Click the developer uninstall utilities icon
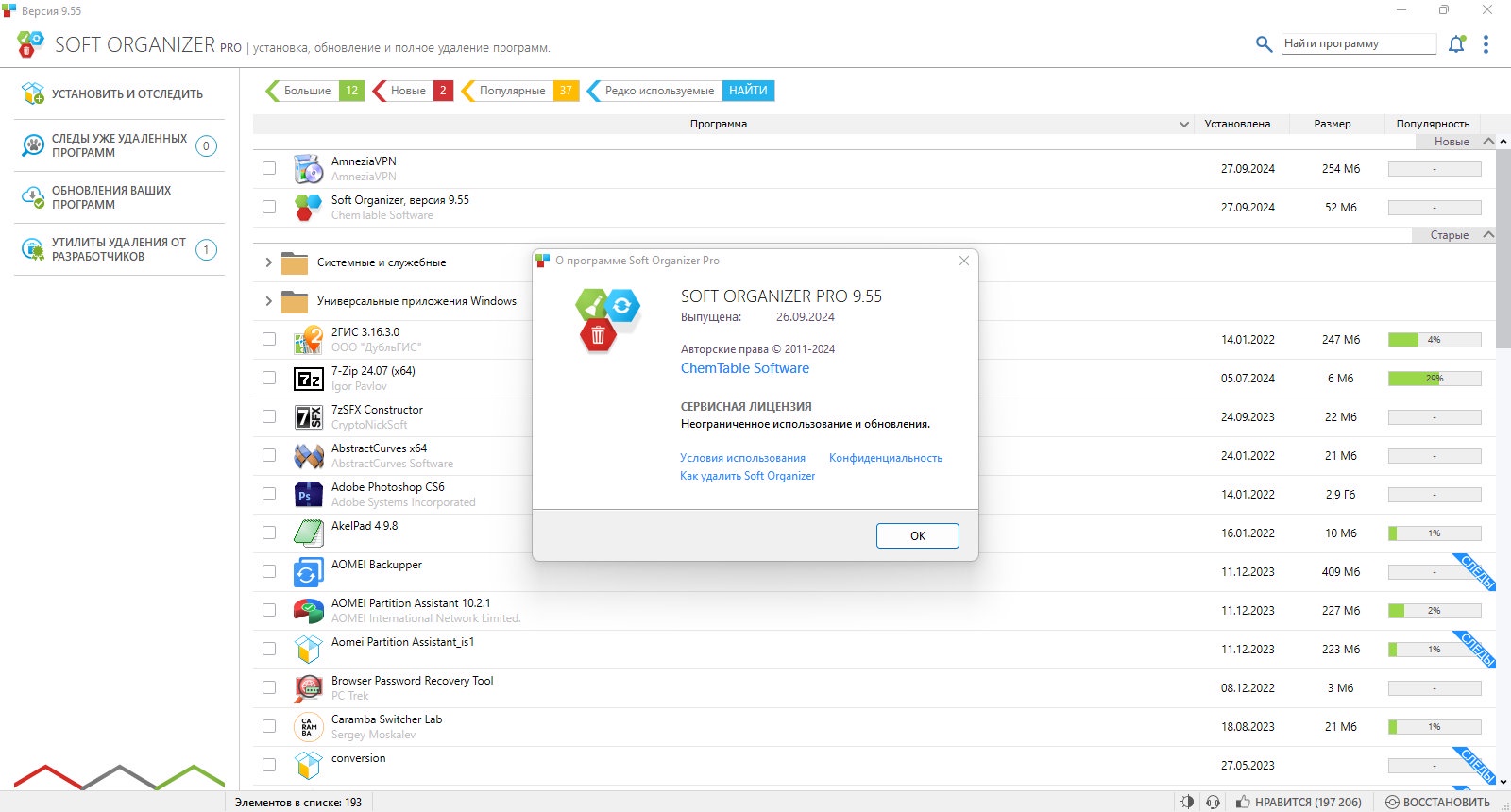This screenshot has height=812, width=1511. point(33,249)
